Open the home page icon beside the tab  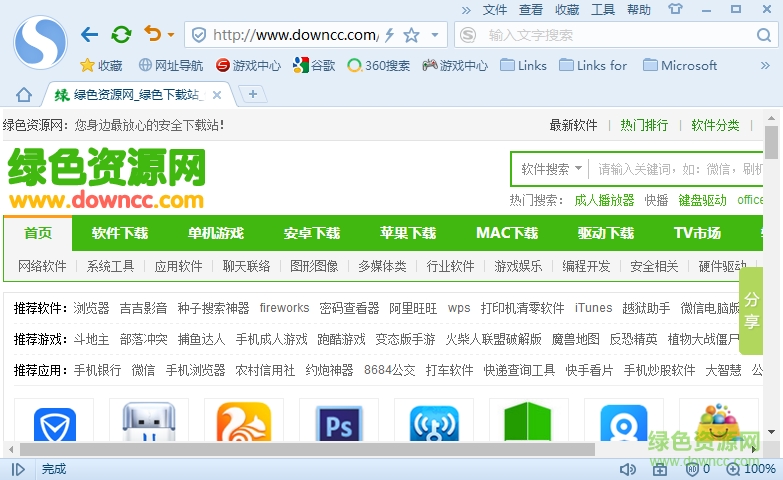tap(24, 95)
